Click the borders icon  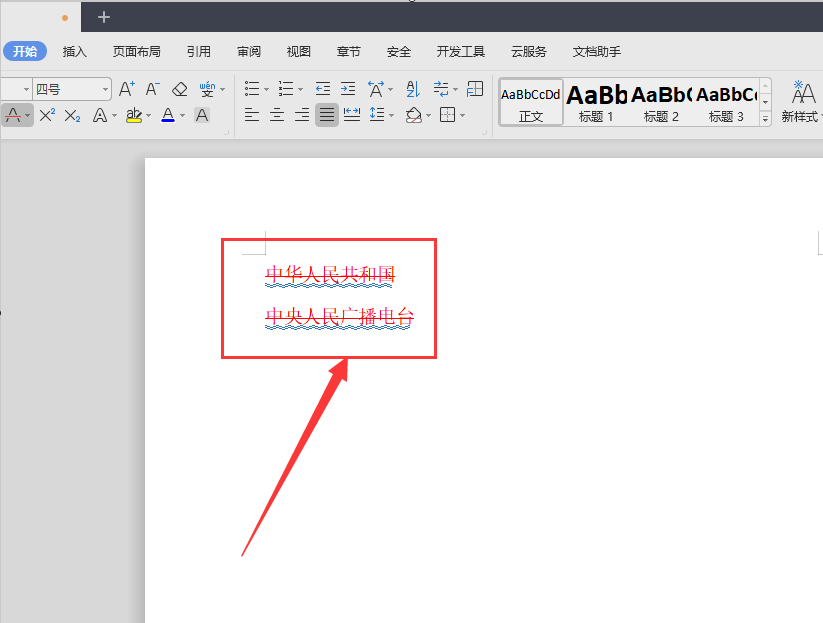(448, 114)
